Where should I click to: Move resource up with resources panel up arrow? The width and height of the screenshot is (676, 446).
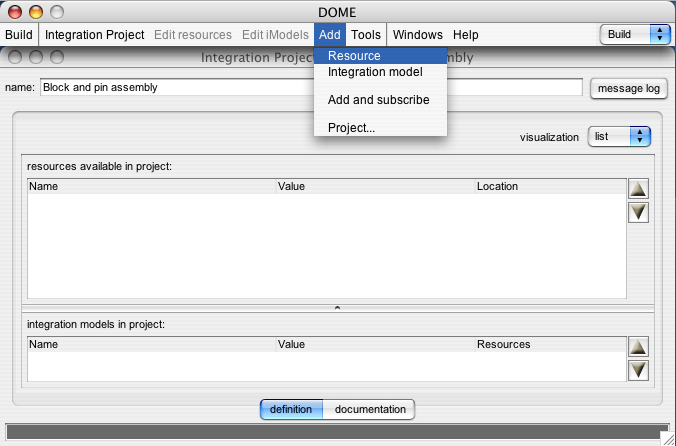638,189
